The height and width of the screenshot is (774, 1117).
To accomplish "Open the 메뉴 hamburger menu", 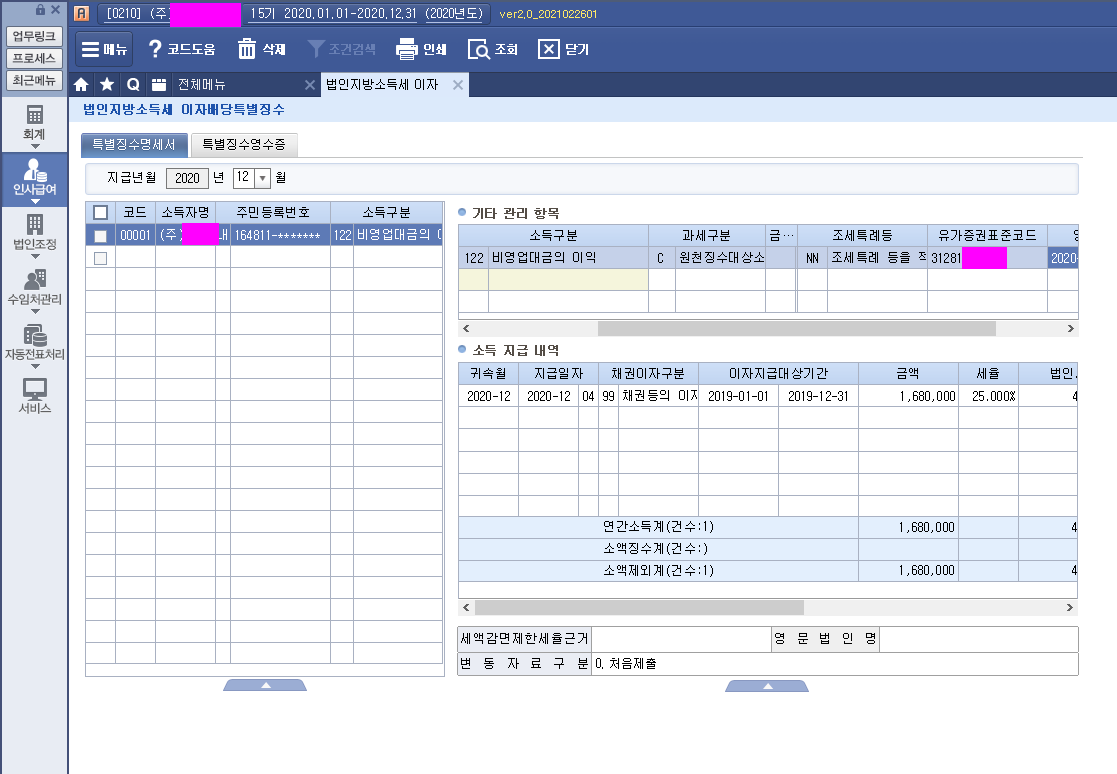I will tap(104, 49).
